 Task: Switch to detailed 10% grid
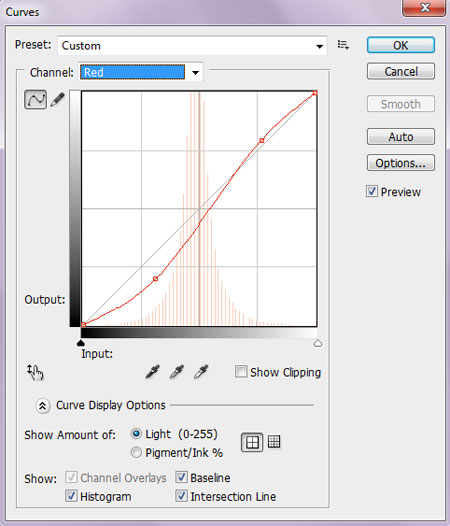tap(274, 442)
